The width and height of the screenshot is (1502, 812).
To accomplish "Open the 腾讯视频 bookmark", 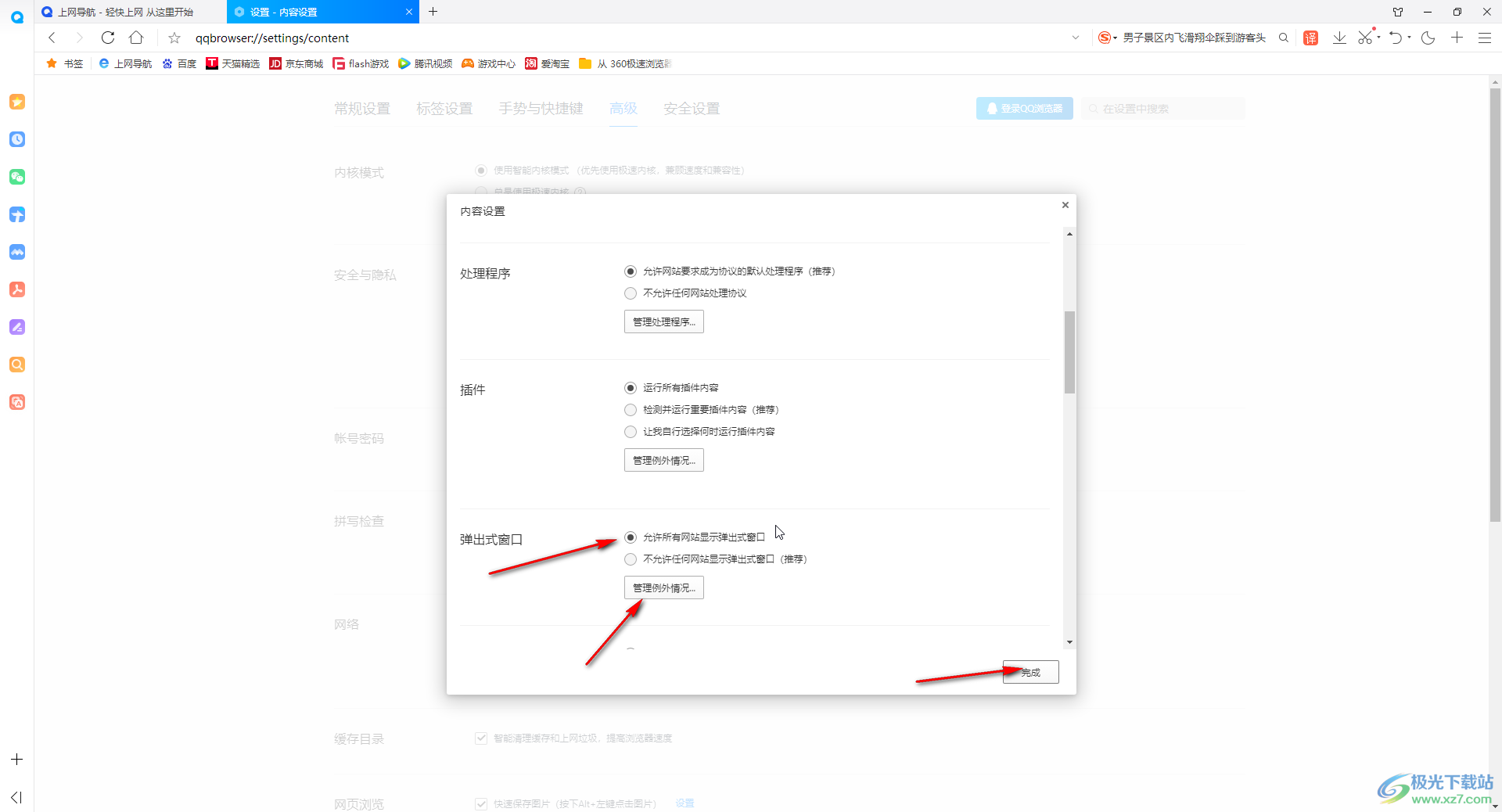I will coord(426,64).
